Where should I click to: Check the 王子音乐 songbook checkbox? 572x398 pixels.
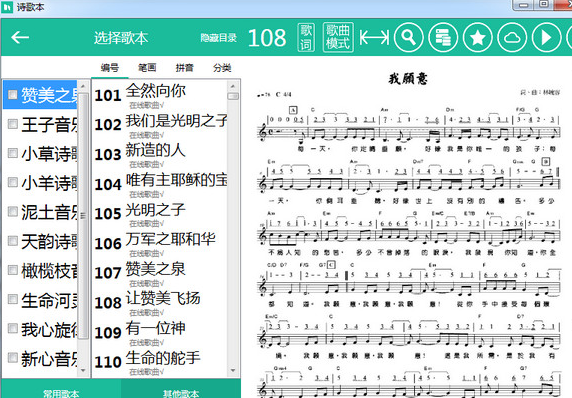point(13,124)
